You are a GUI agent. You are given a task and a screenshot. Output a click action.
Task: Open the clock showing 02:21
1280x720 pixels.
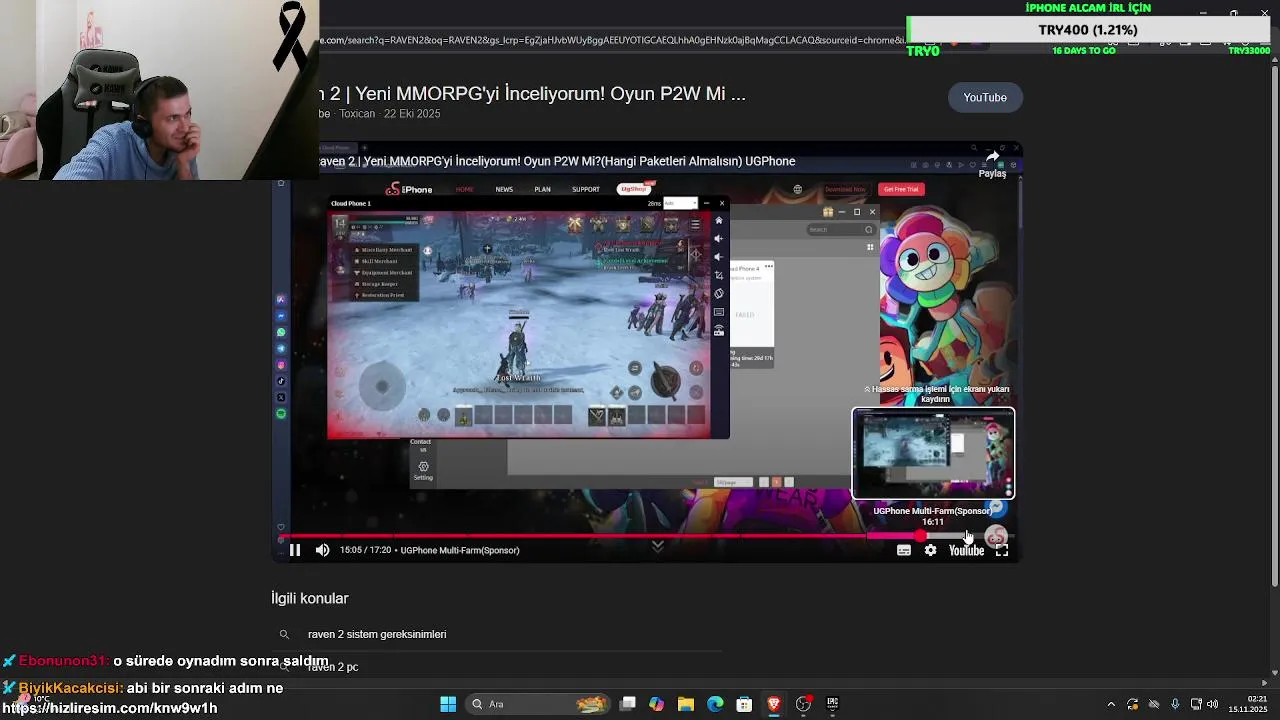coord(1249,704)
